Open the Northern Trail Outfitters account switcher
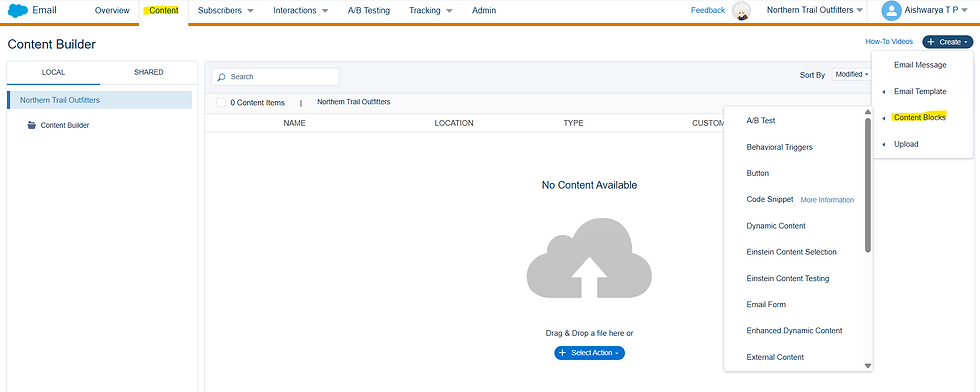 (x=815, y=11)
